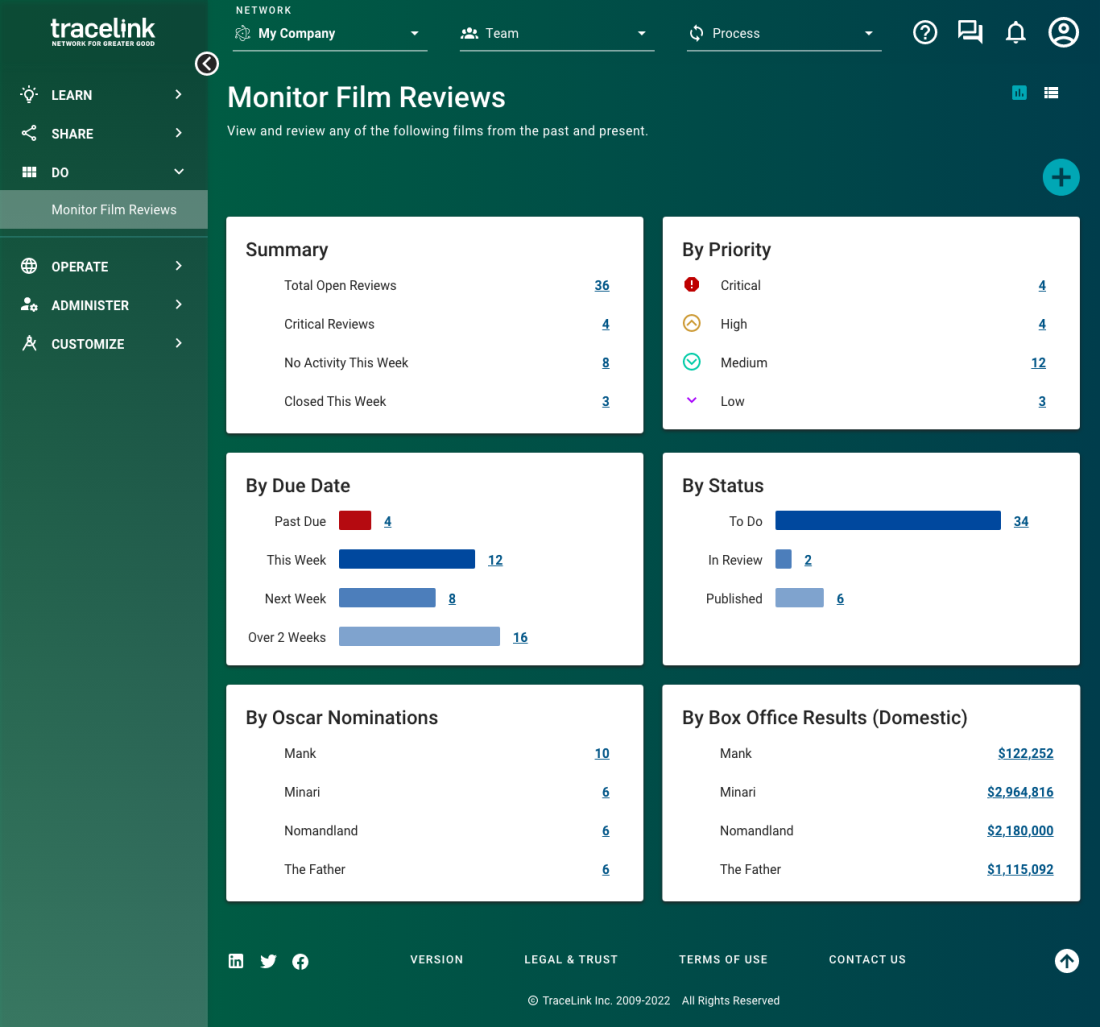Screen dimensions: 1100x1027
Task: Click the Total Open Reviews count 36
Action: tap(601, 286)
